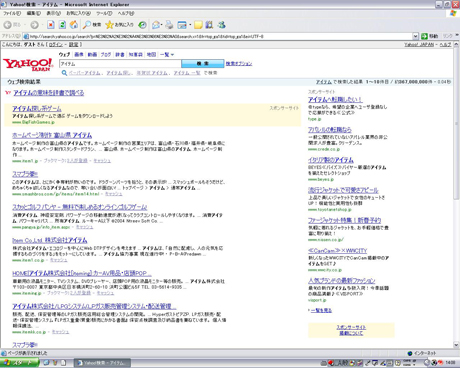Open the ツール(T) menu

pyautogui.click(x=104, y=13)
